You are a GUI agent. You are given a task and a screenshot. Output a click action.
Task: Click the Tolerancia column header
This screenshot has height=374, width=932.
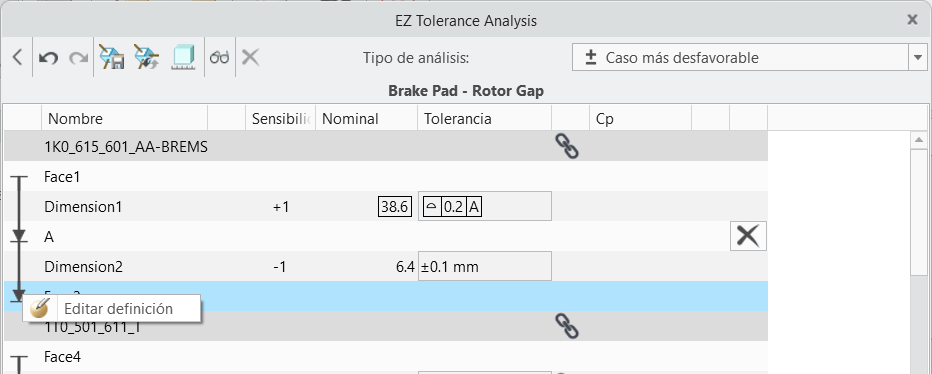tap(484, 118)
